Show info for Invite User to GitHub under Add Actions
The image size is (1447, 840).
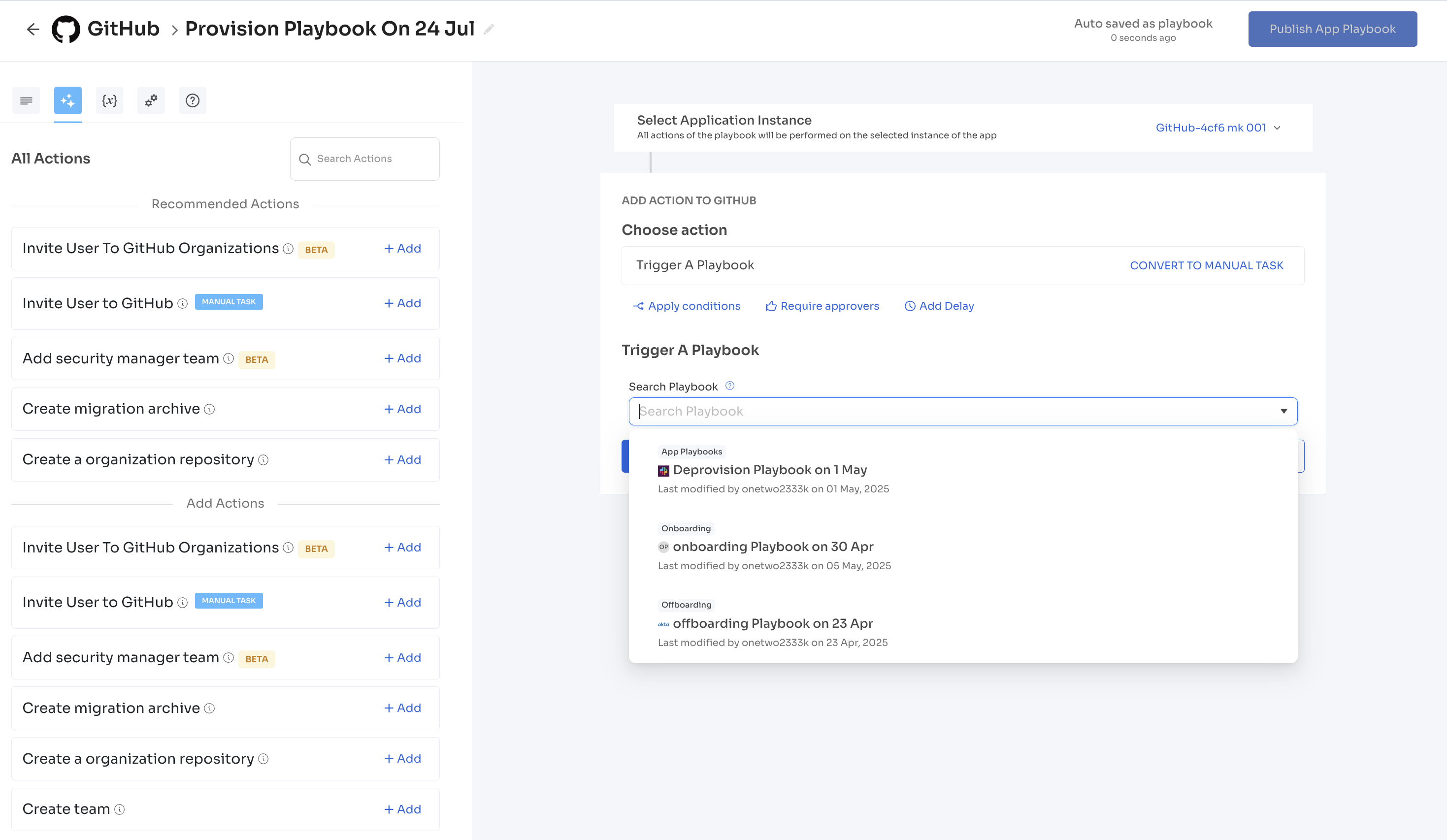coord(183,602)
